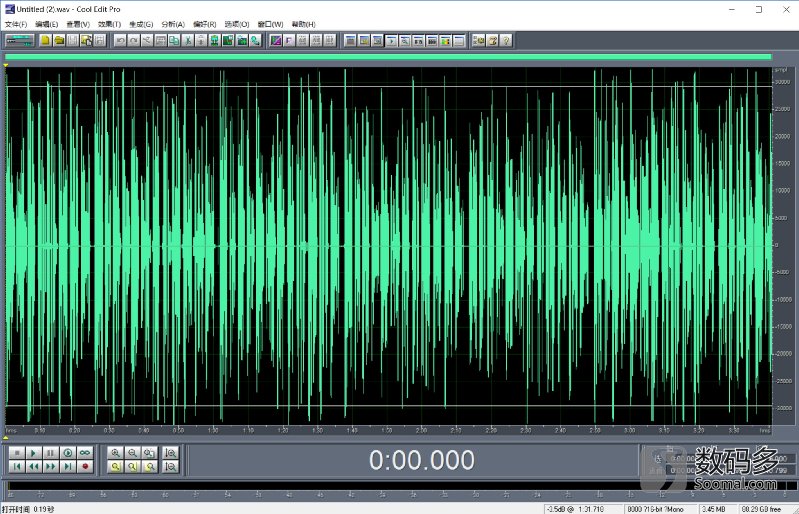Viewport: 799px width, 514px height.
Task: Enable Play Looped infinity button
Action: (85, 453)
